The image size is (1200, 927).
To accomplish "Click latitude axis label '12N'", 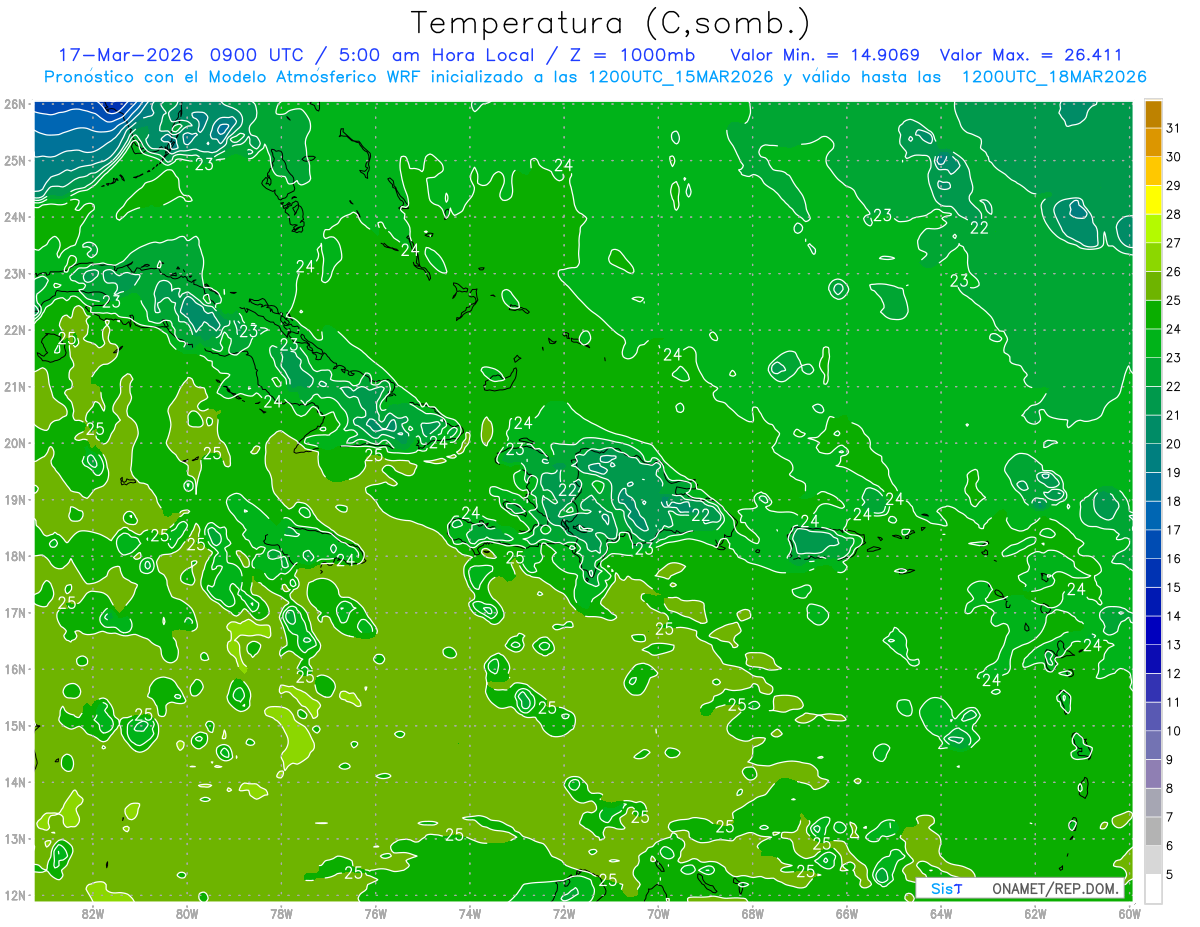I will pos(14,895).
